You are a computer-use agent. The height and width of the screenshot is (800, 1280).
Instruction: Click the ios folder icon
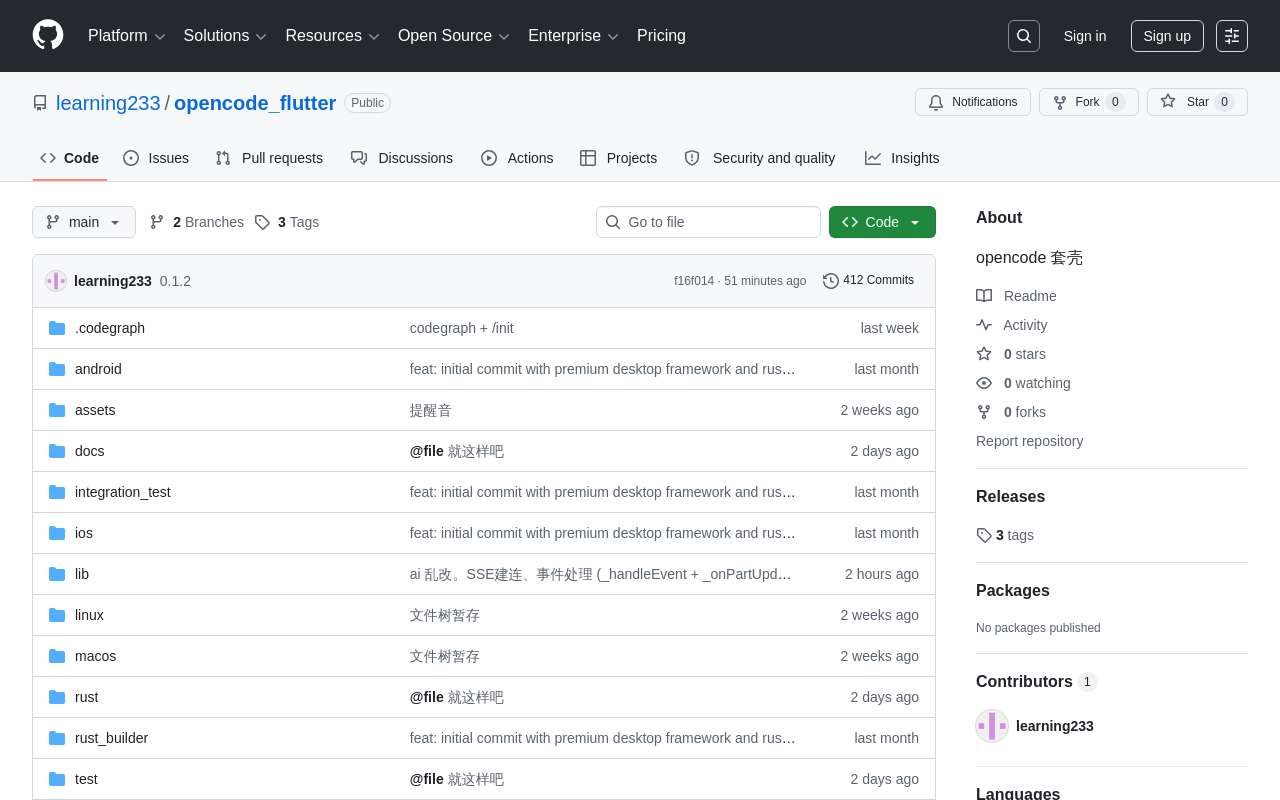[x=57, y=533]
